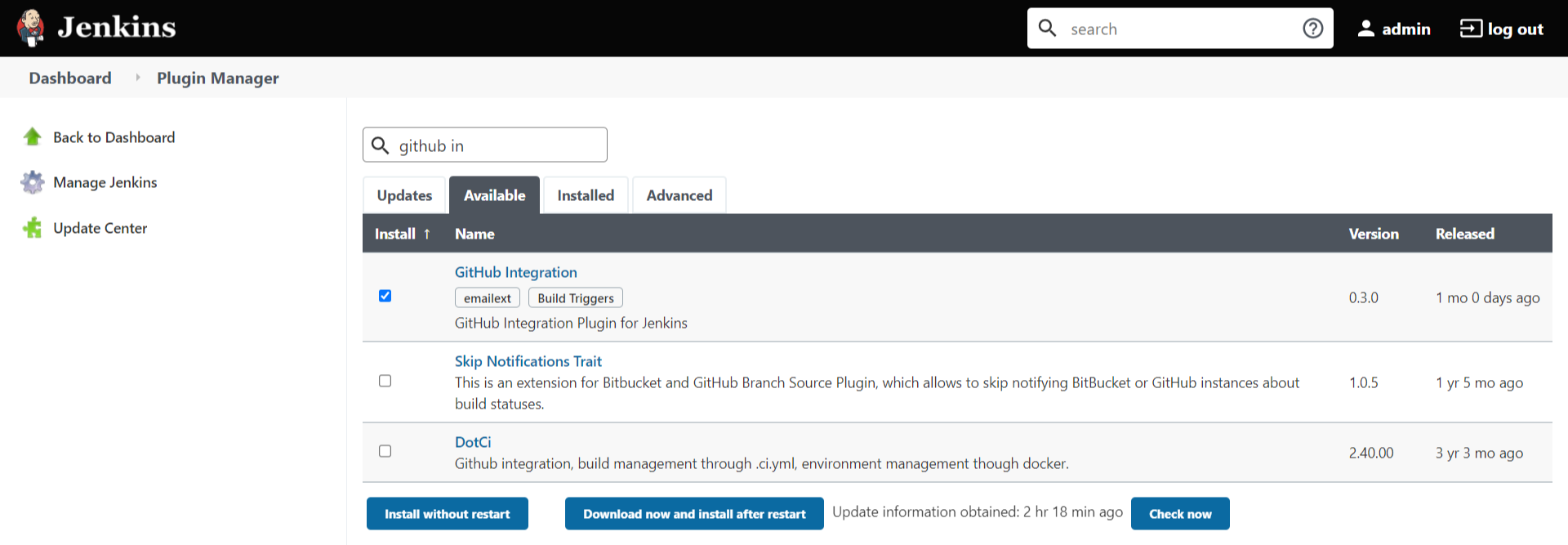
Task: Open the Skip Notifications Trait plugin link
Action: pyautogui.click(x=528, y=361)
